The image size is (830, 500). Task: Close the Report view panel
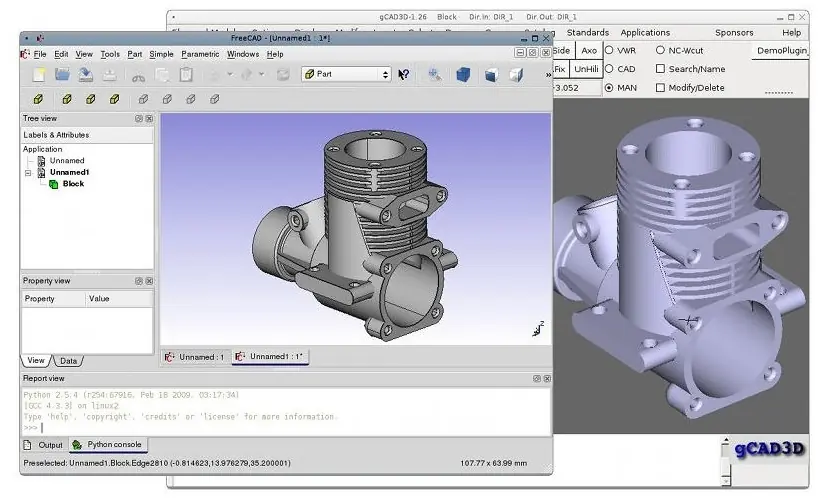[547, 378]
